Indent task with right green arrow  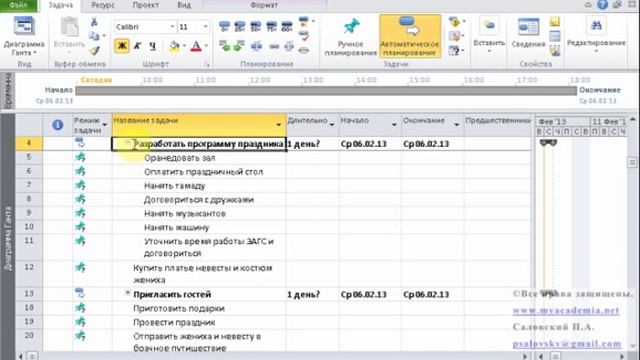[240, 46]
